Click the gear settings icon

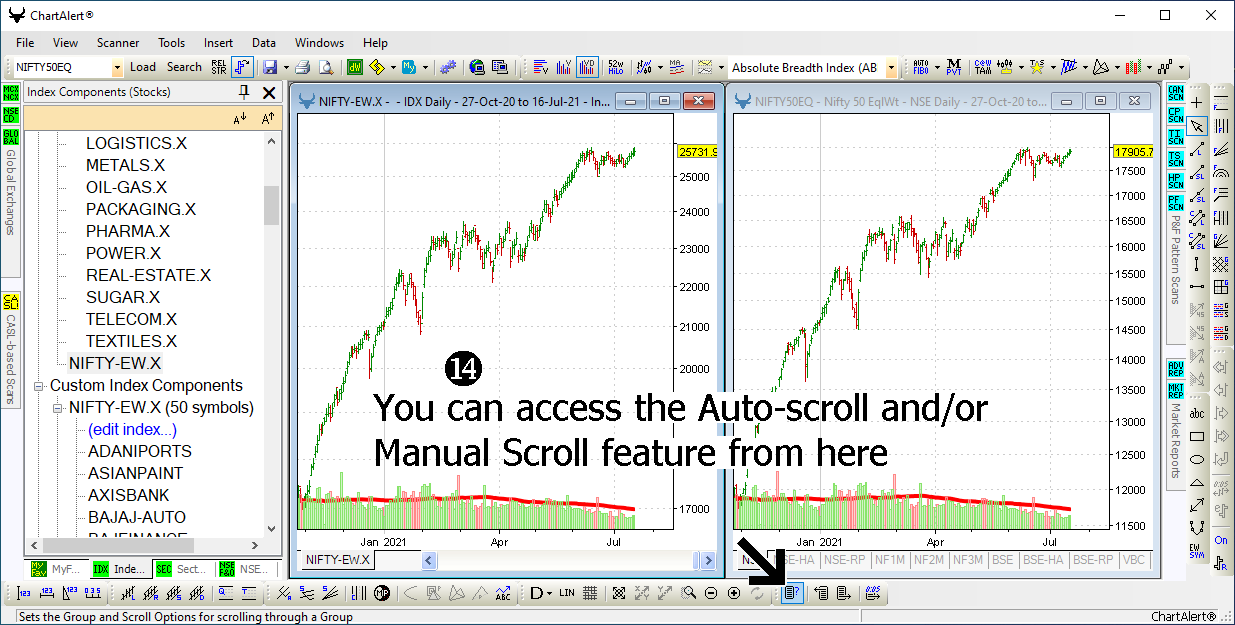click(x=448, y=67)
